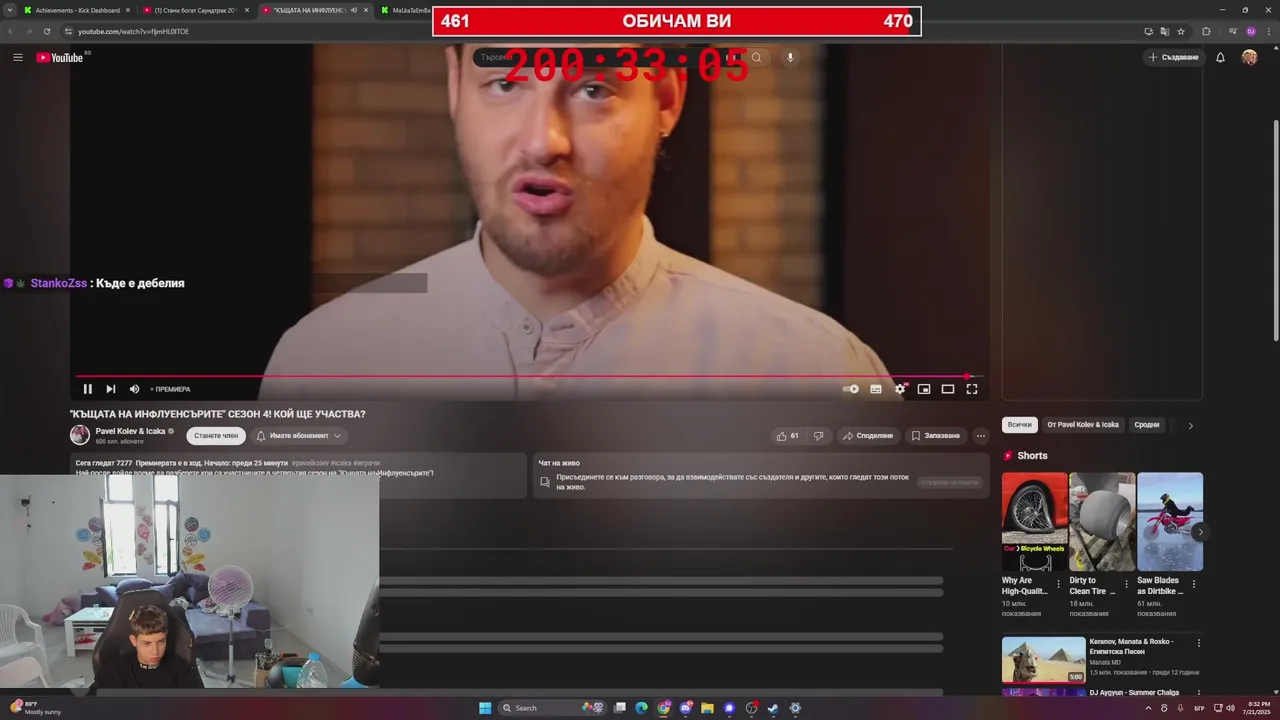The image size is (1280, 720).
Task: Select the От Pavel Kolev & Icaka chip
Action: pyautogui.click(x=1083, y=425)
